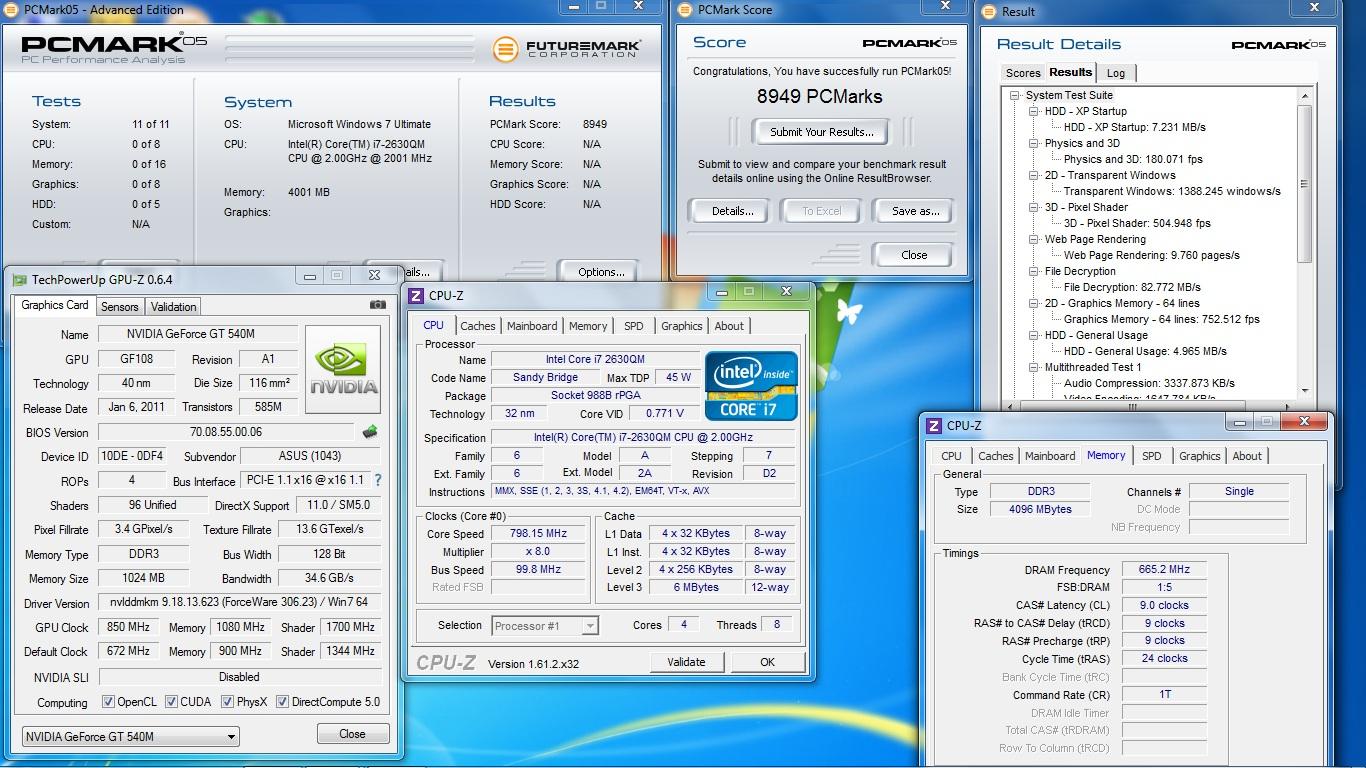Click the Futuremark Corporation logo
Image resolution: width=1366 pixels, height=768 pixels.
point(566,48)
